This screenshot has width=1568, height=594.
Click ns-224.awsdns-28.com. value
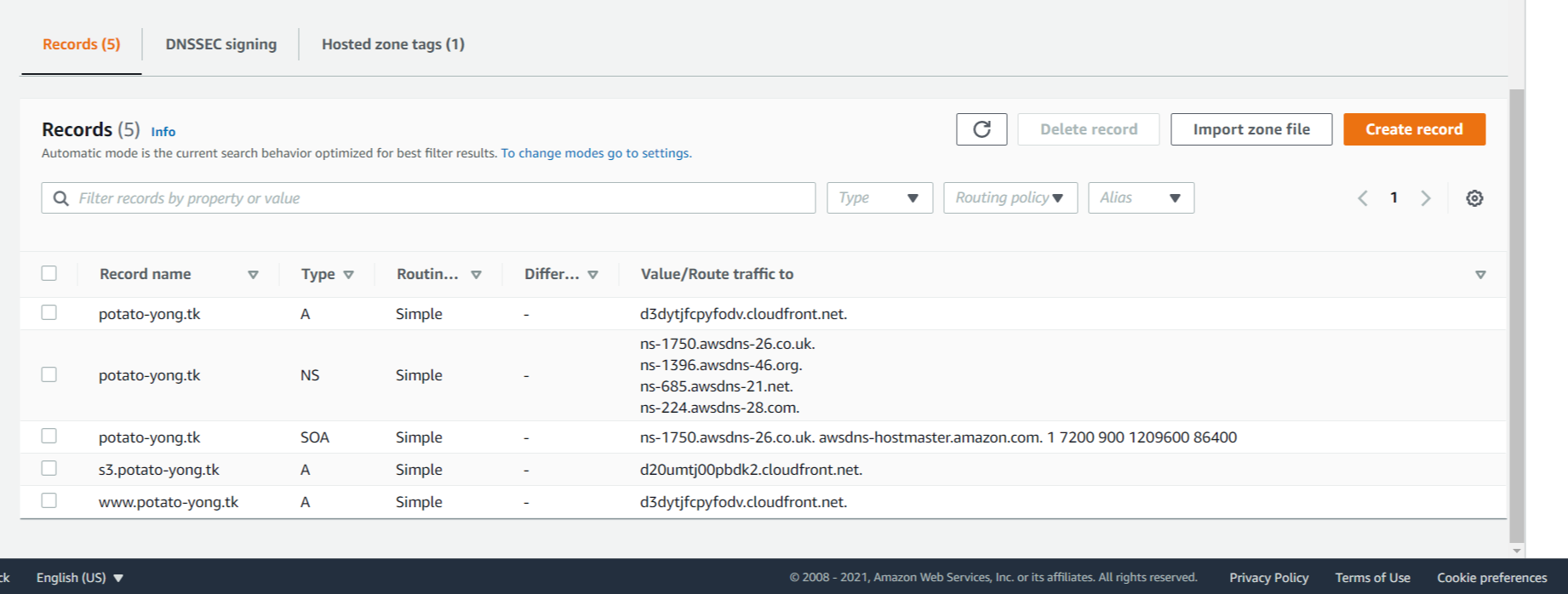point(719,408)
